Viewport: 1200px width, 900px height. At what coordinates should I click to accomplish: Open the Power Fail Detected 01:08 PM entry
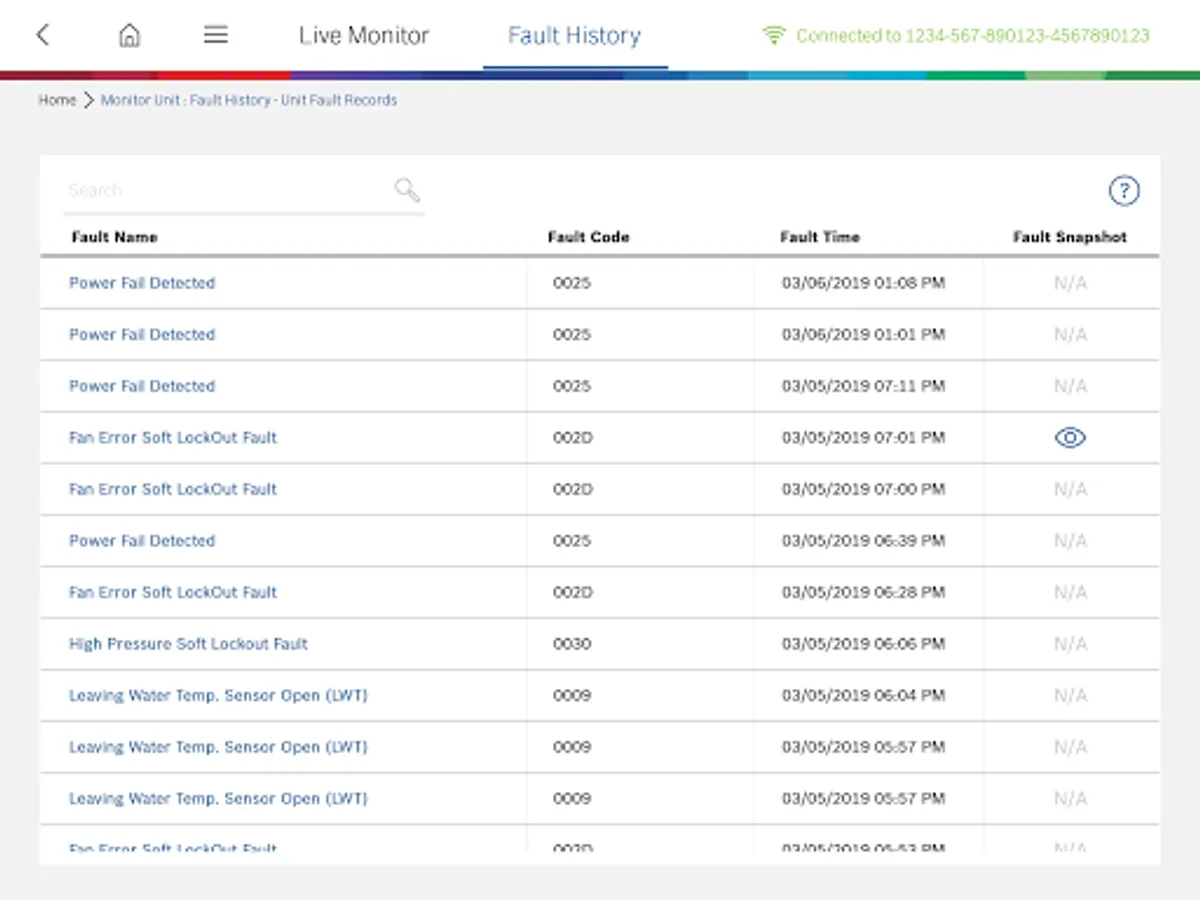(142, 283)
